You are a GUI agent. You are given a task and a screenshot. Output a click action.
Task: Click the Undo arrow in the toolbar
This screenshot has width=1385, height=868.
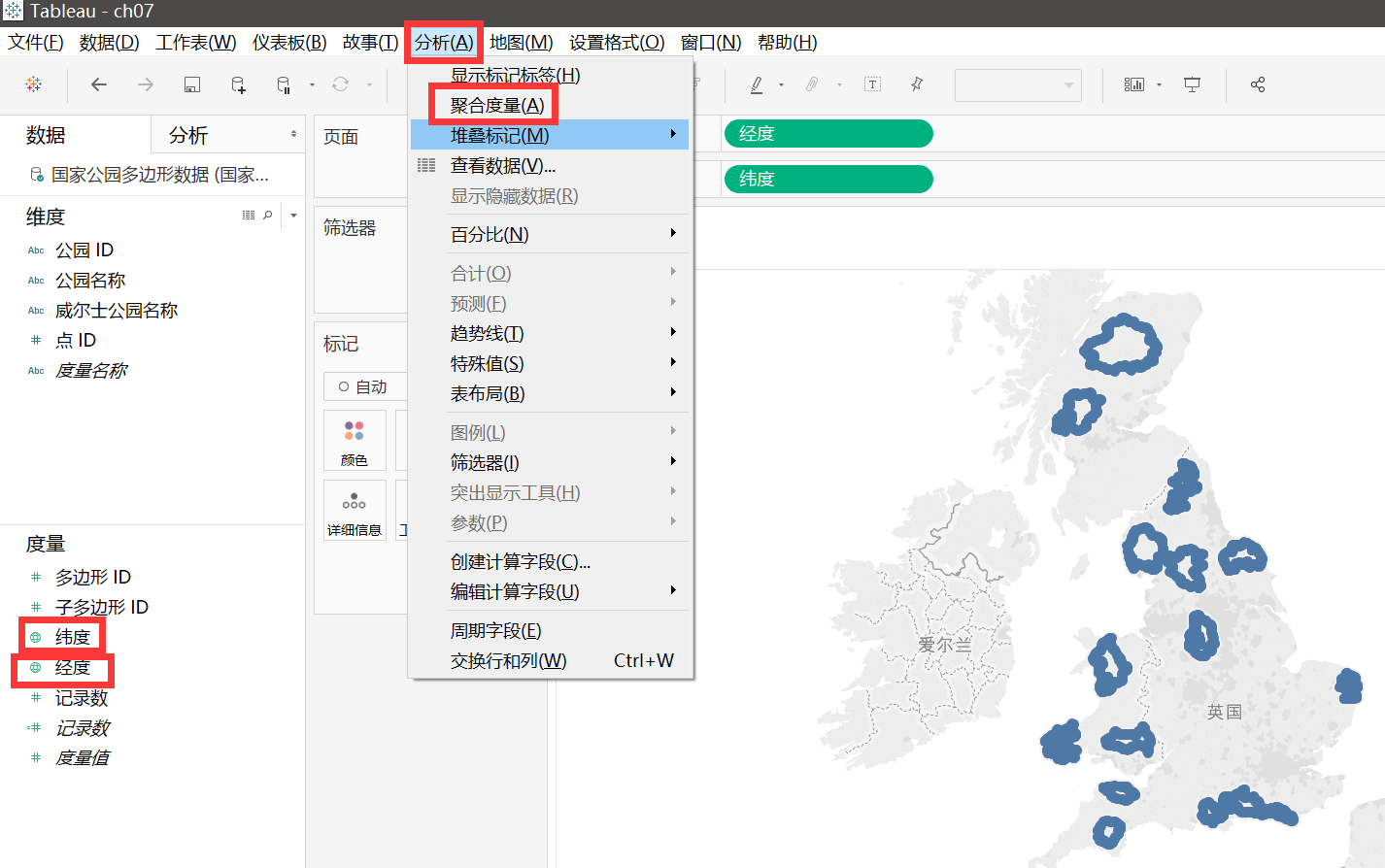pyautogui.click(x=98, y=84)
